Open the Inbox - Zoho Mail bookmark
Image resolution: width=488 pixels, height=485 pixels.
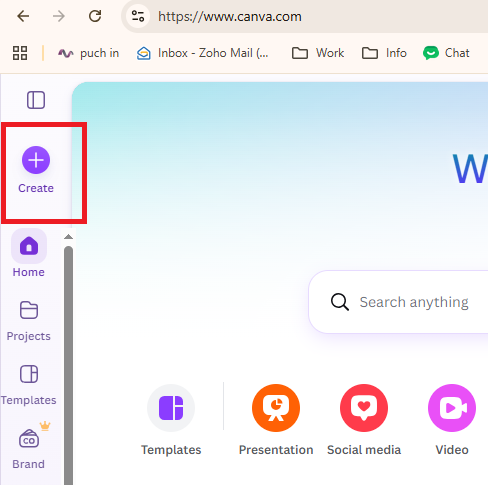pos(203,53)
